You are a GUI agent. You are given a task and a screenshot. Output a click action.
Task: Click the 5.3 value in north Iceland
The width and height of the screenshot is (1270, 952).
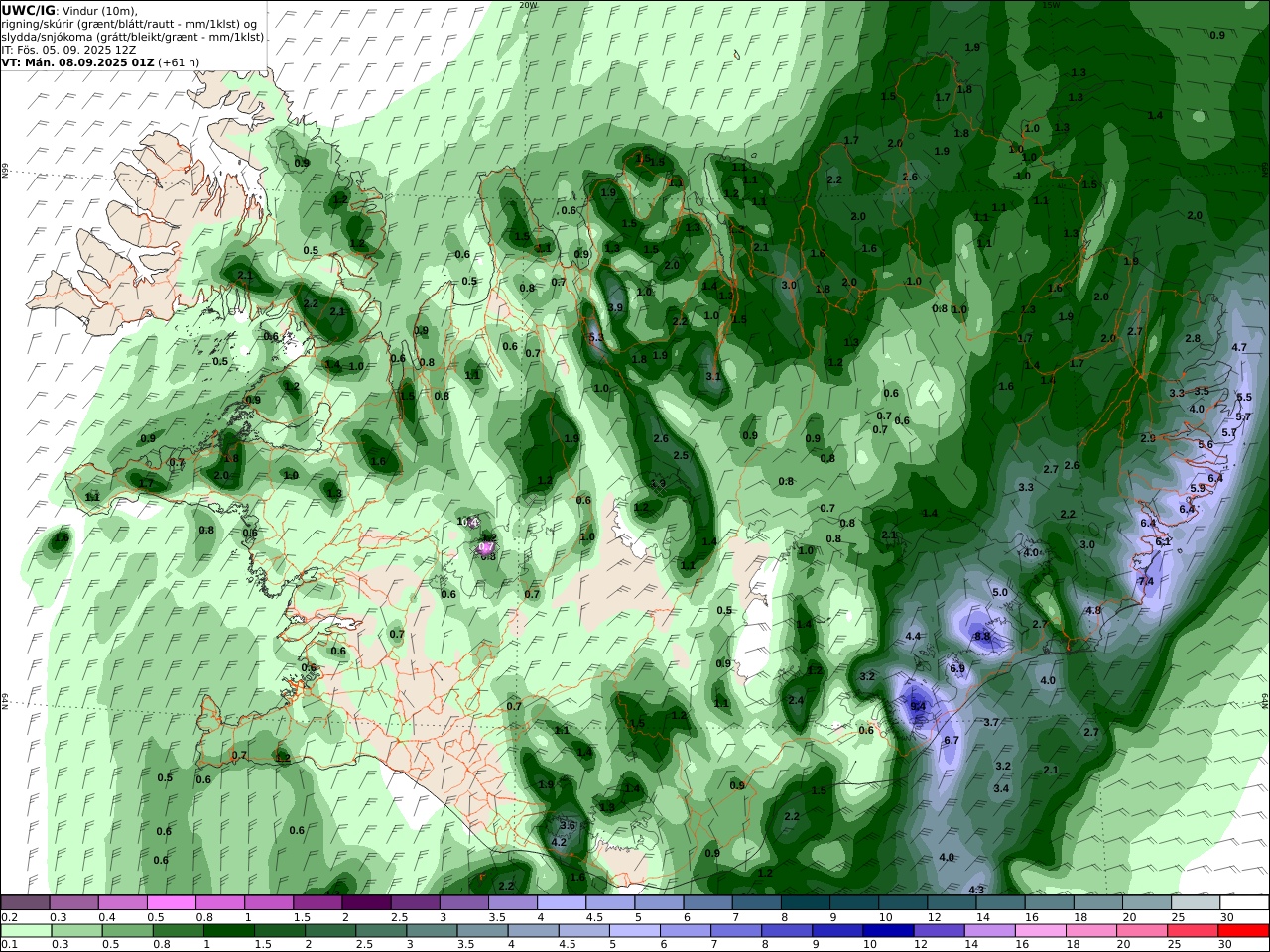coord(596,338)
